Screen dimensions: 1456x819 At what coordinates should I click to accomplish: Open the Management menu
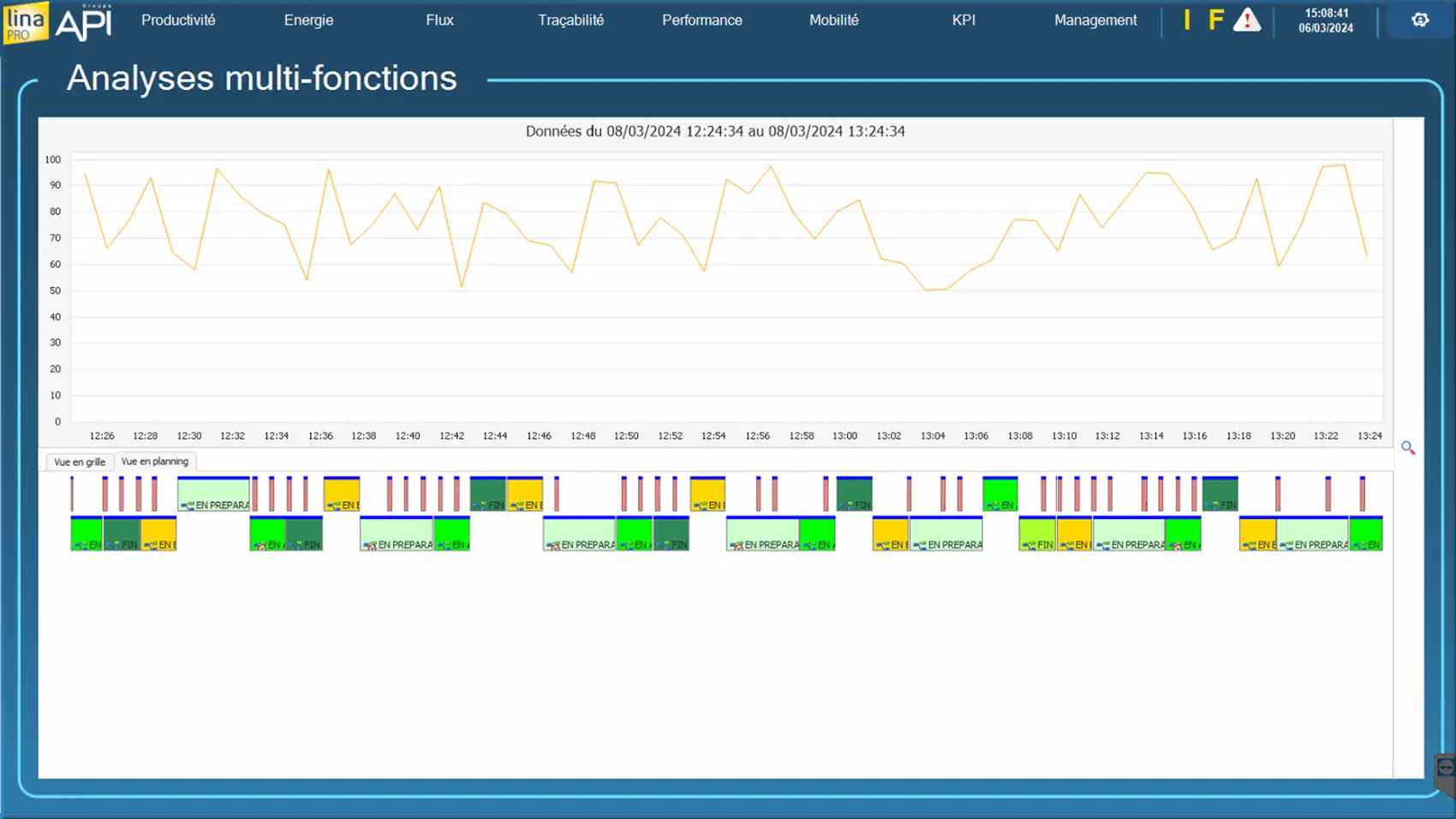(x=1095, y=20)
